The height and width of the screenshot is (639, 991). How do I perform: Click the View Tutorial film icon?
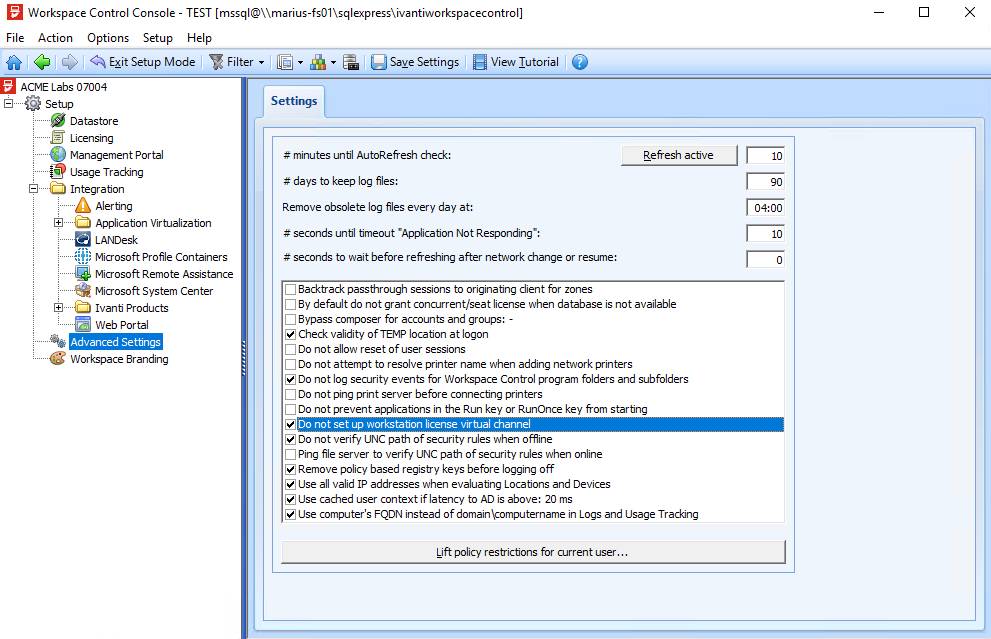click(x=480, y=62)
